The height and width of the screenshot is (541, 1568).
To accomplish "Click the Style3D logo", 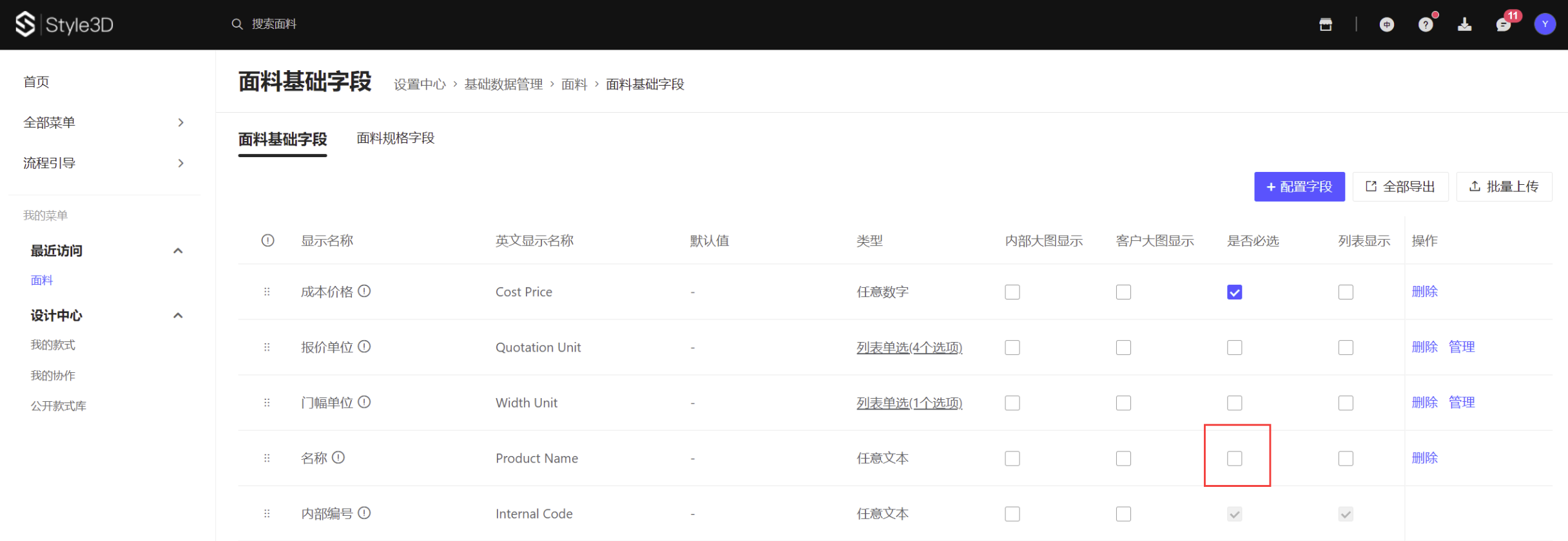I will (64, 24).
